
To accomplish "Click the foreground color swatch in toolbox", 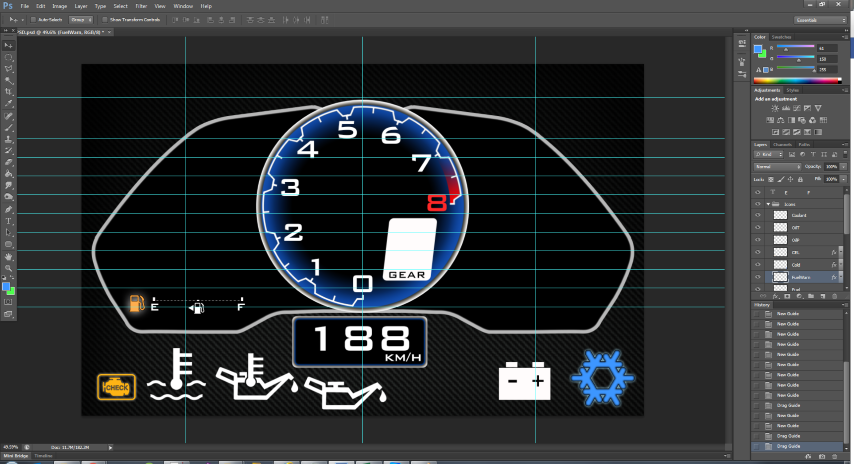I will coord(6,287).
